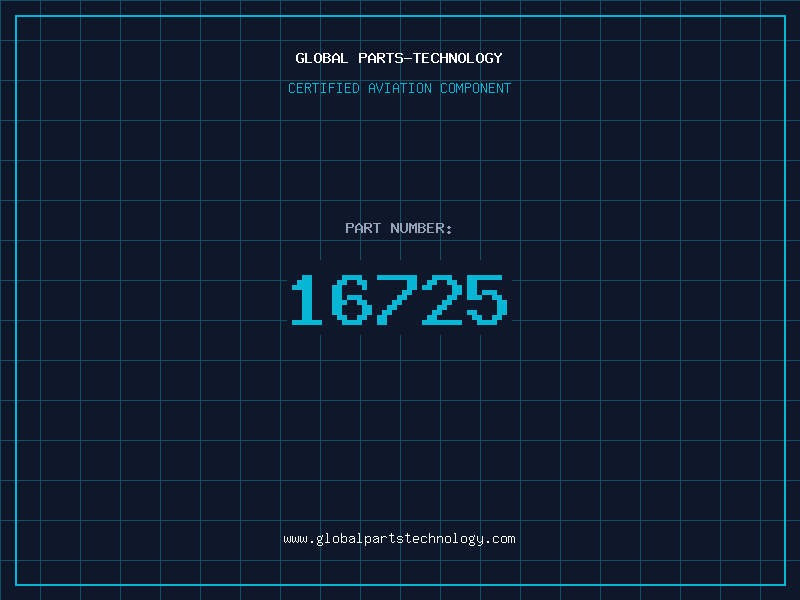Viewport: 800px width, 600px height.
Task: Click the GLOBAL PARTS-TECHNOLOGY title text
Action: (399, 58)
